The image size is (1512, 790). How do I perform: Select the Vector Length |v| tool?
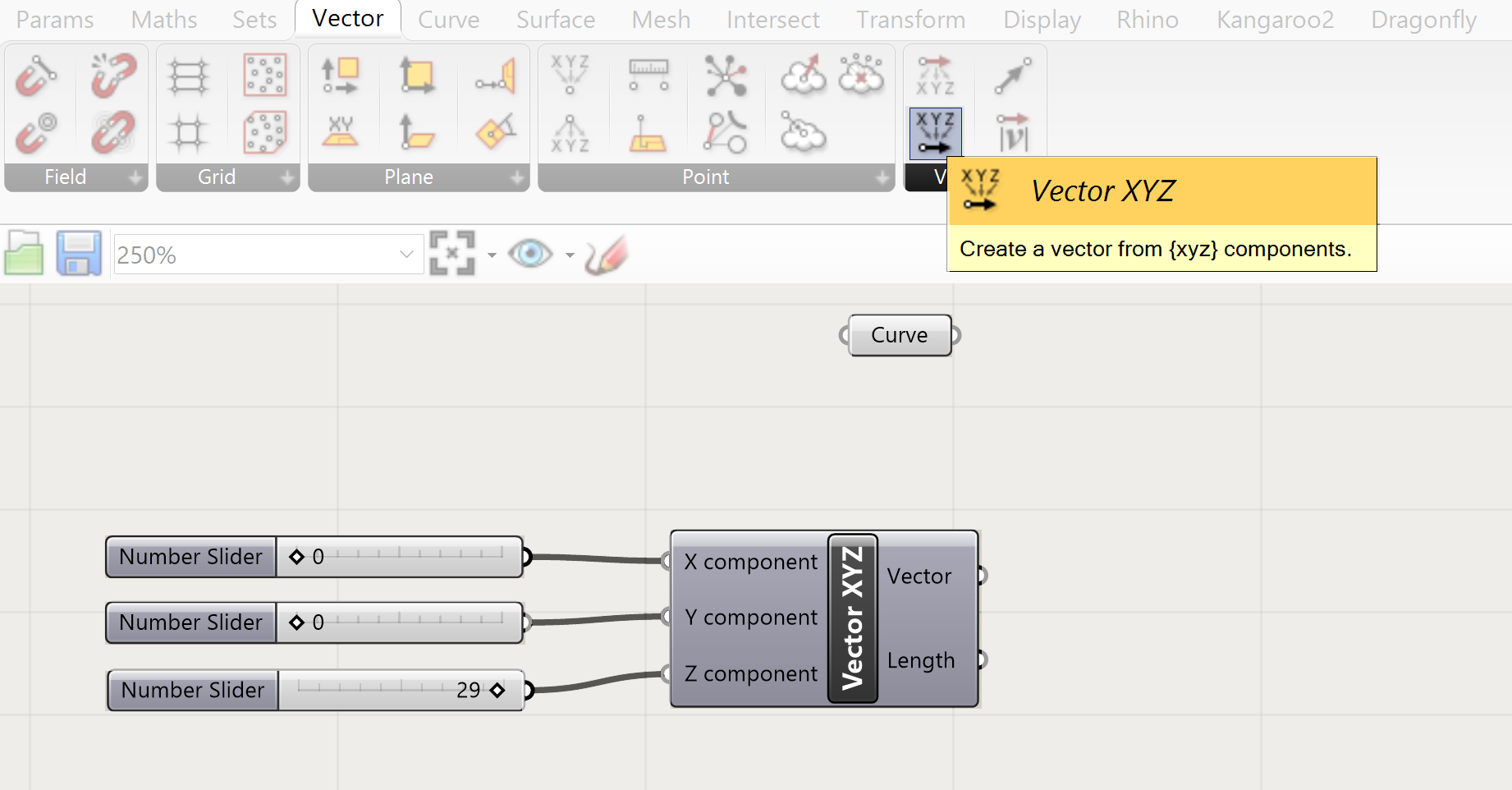1015,132
